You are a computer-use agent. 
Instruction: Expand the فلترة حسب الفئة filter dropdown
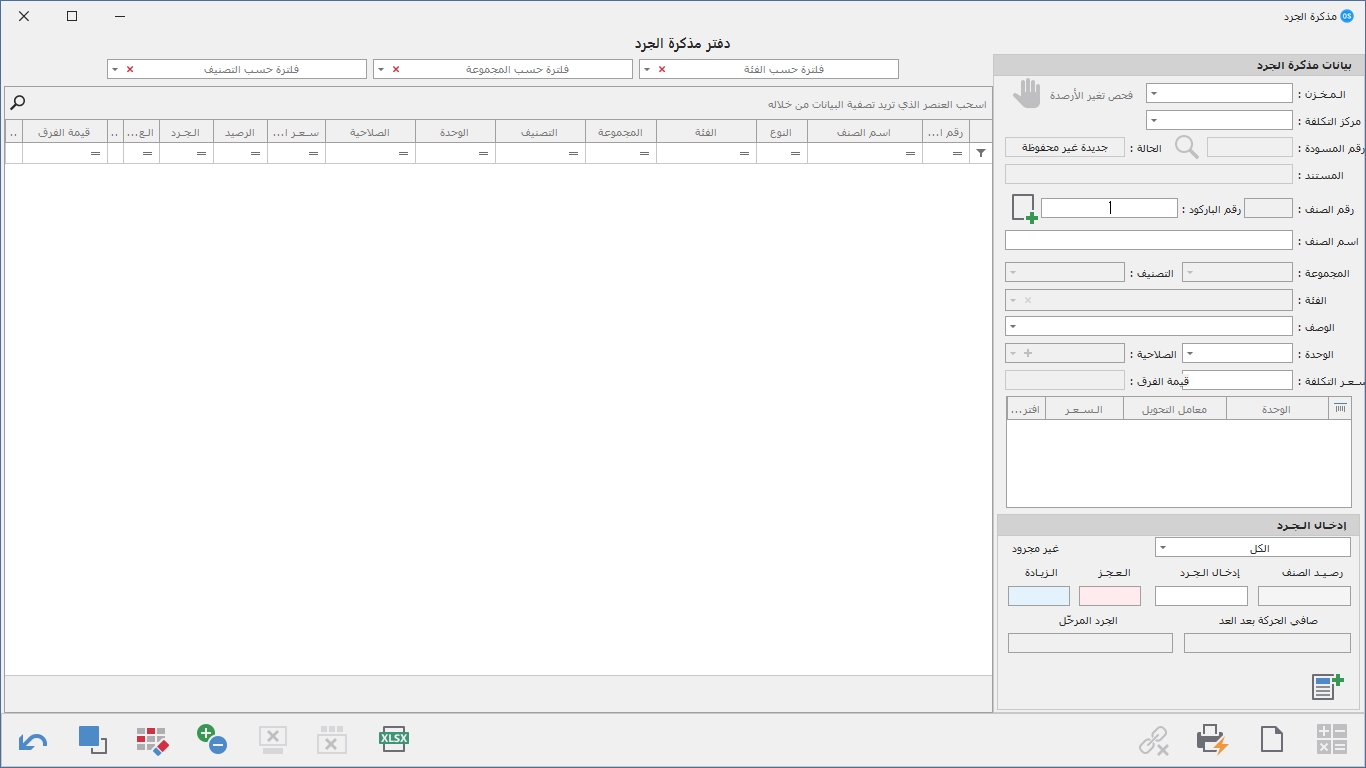tap(646, 69)
